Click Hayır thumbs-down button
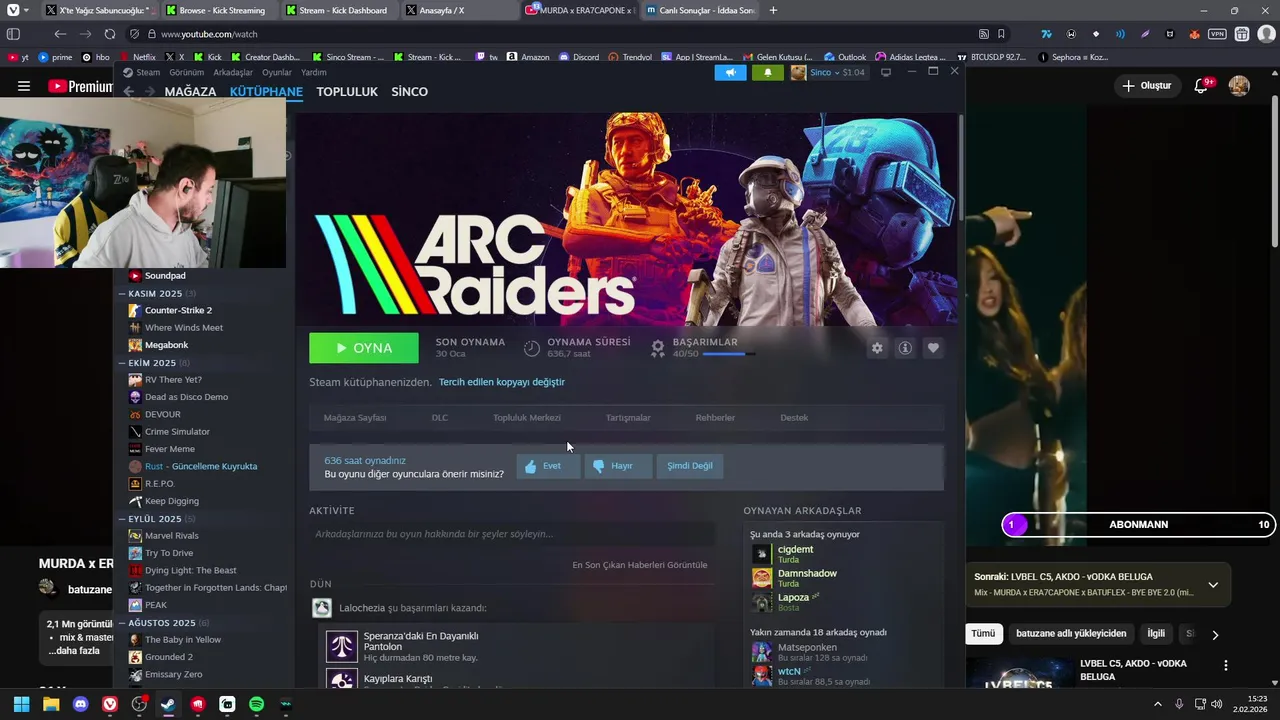The width and height of the screenshot is (1280, 720). [x=617, y=466]
